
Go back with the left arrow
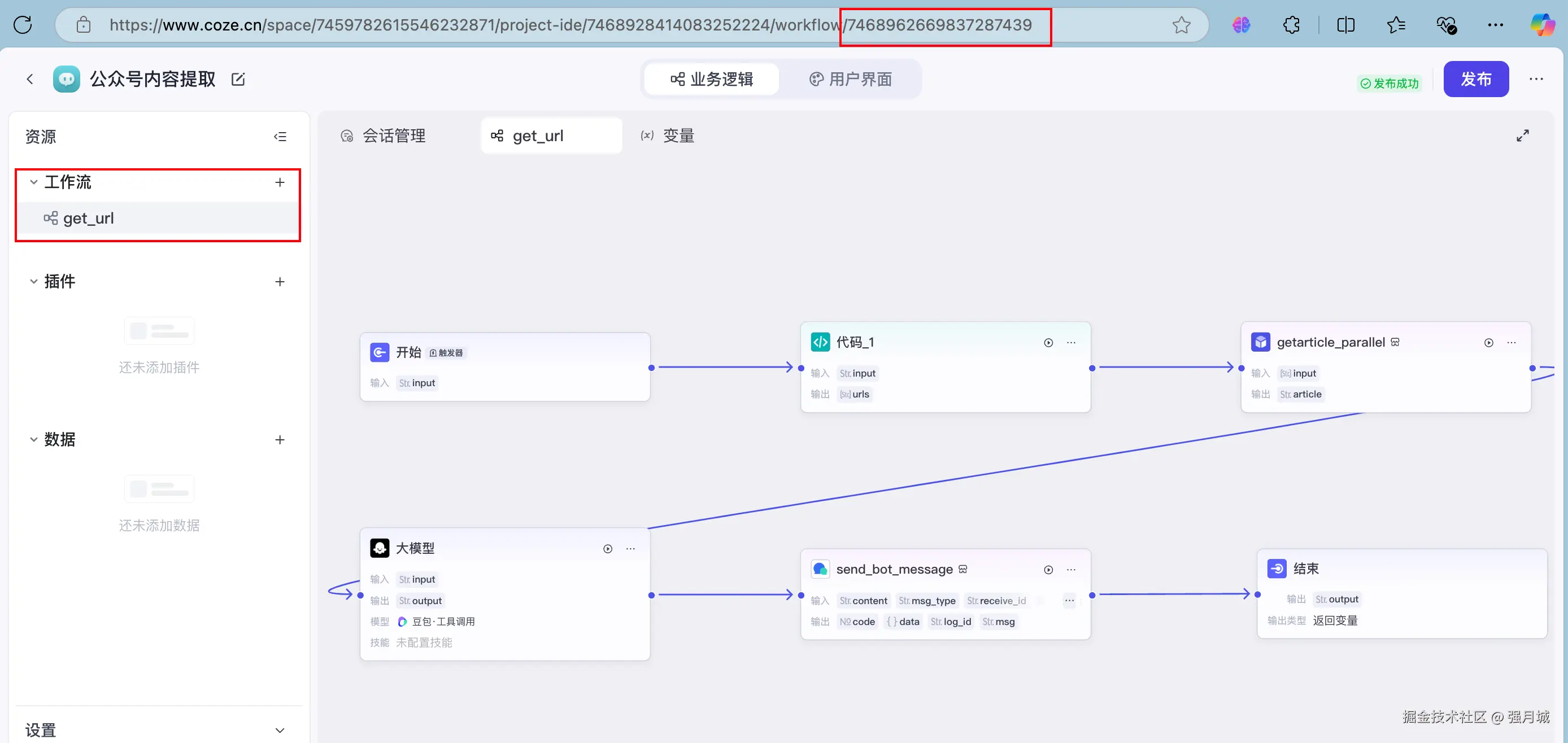click(x=30, y=79)
